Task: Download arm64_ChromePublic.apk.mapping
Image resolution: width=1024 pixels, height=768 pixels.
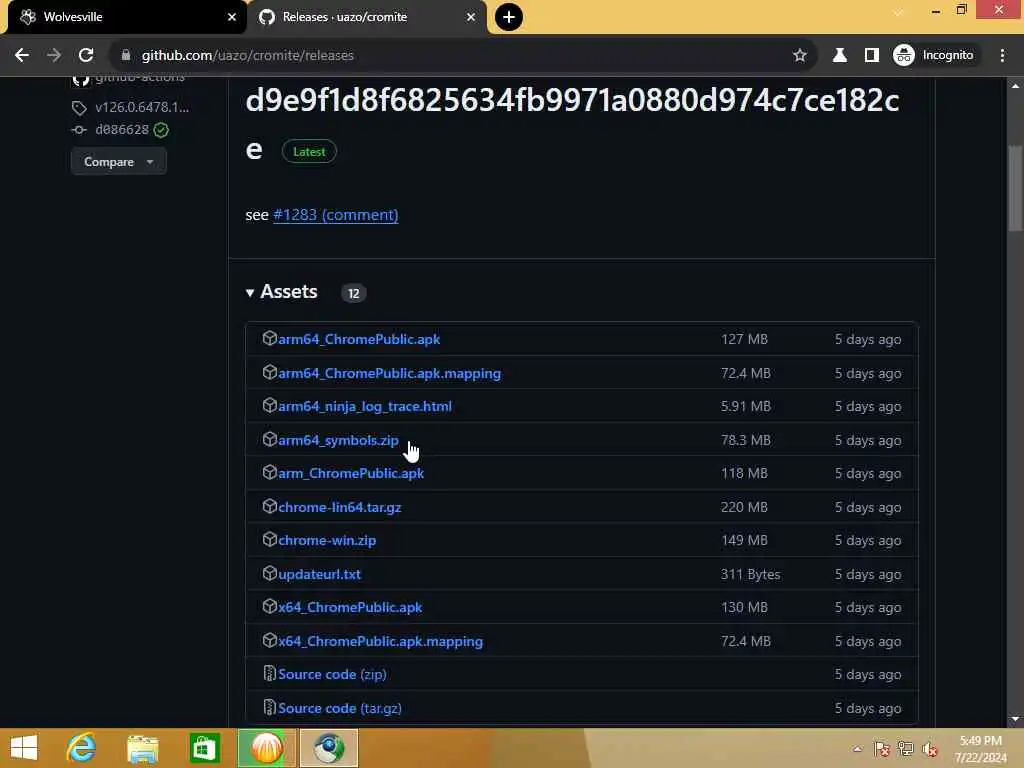Action: click(390, 373)
